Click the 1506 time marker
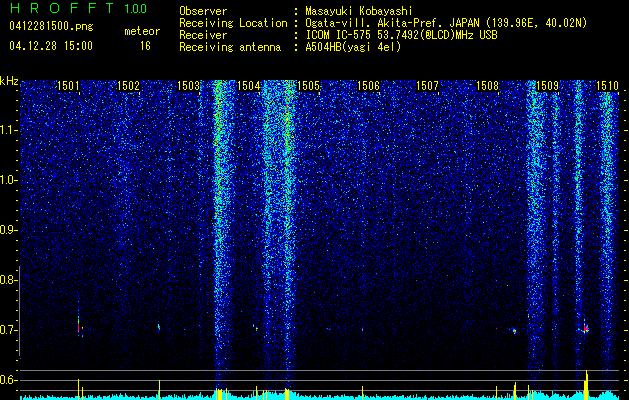The width and height of the screenshot is (629, 400). [368, 85]
